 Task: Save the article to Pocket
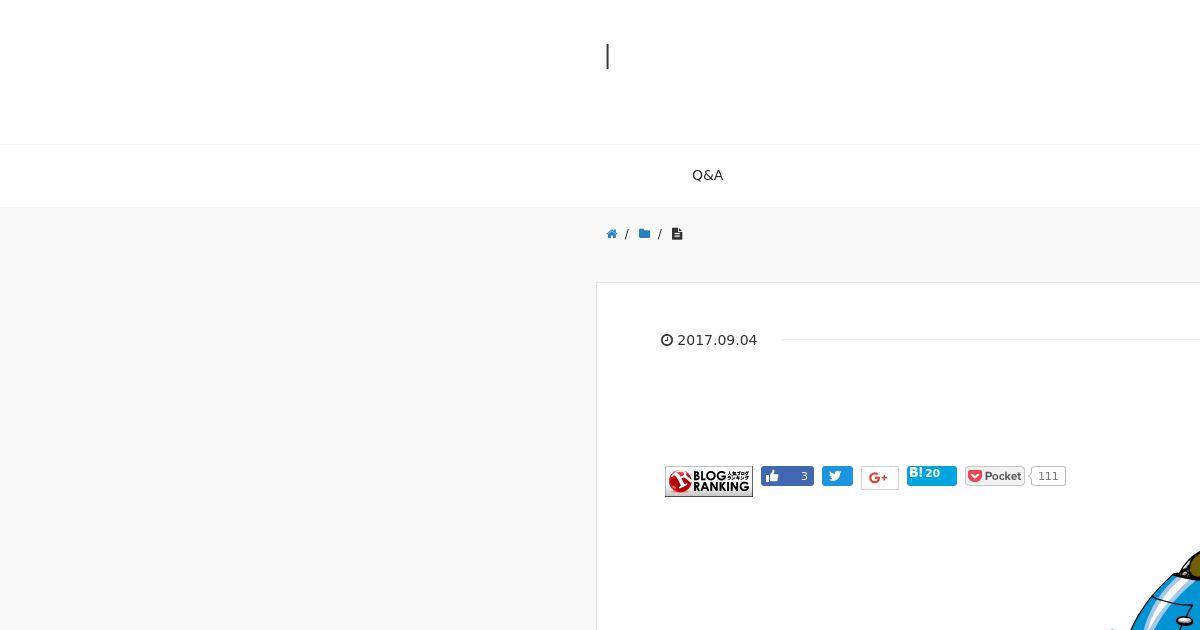coord(995,476)
